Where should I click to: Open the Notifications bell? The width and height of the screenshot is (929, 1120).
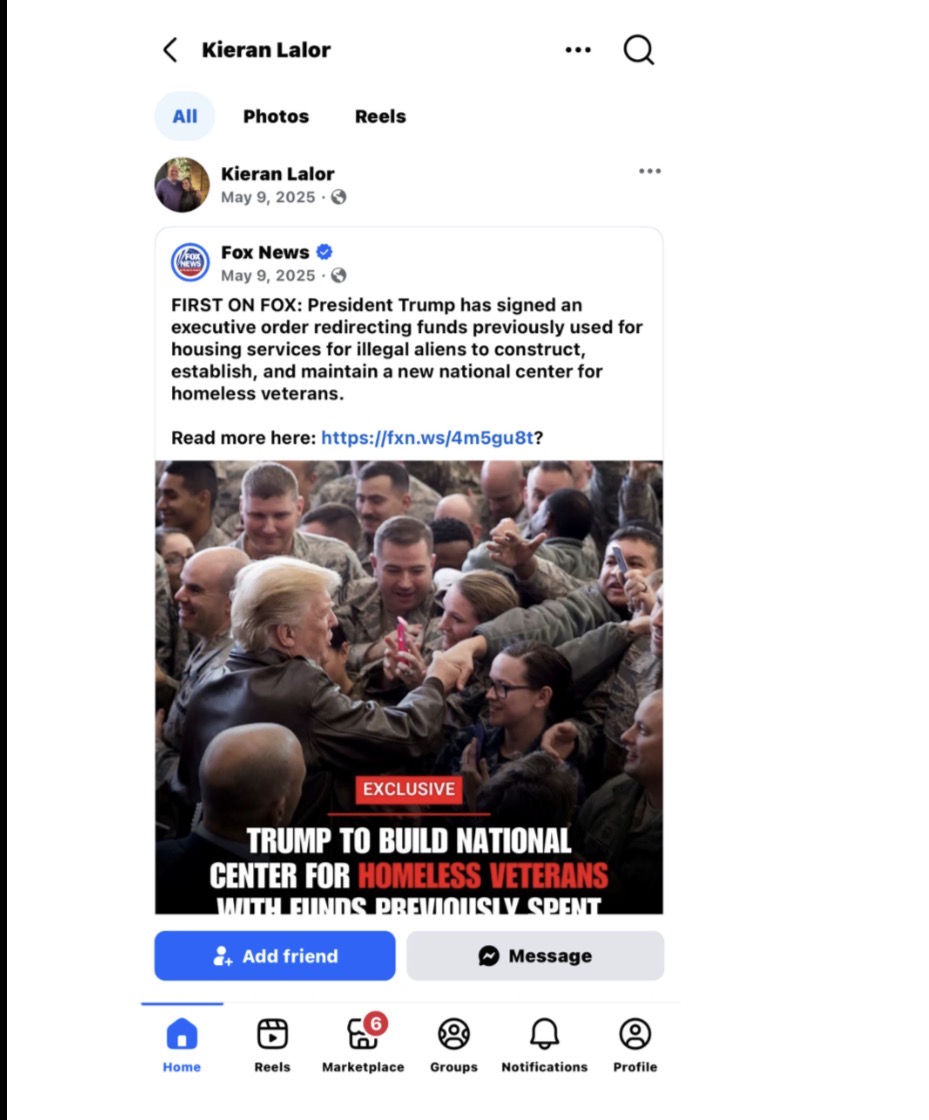pyautogui.click(x=544, y=1045)
